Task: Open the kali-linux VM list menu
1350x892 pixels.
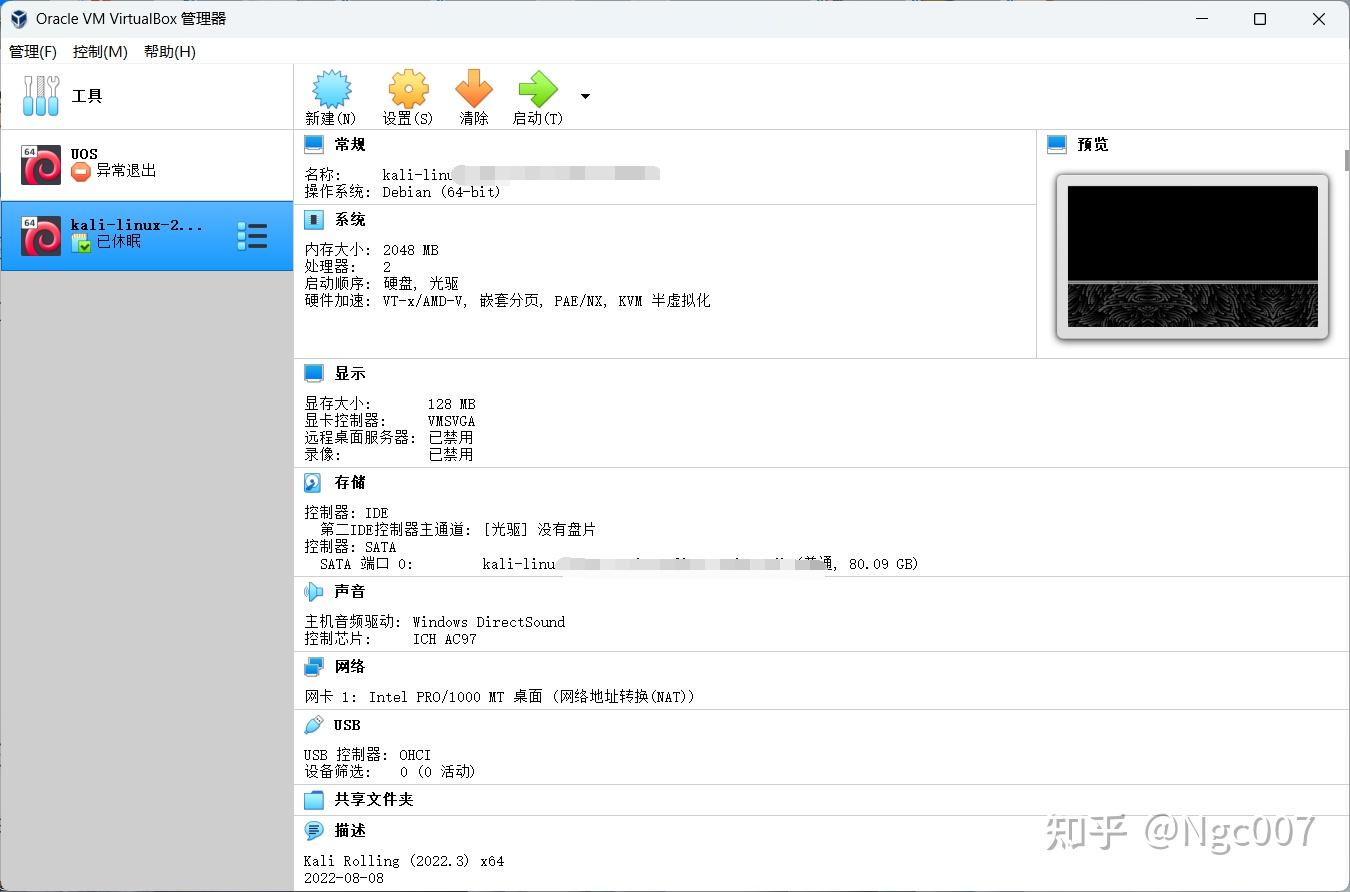Action: [x=252, y=236]
